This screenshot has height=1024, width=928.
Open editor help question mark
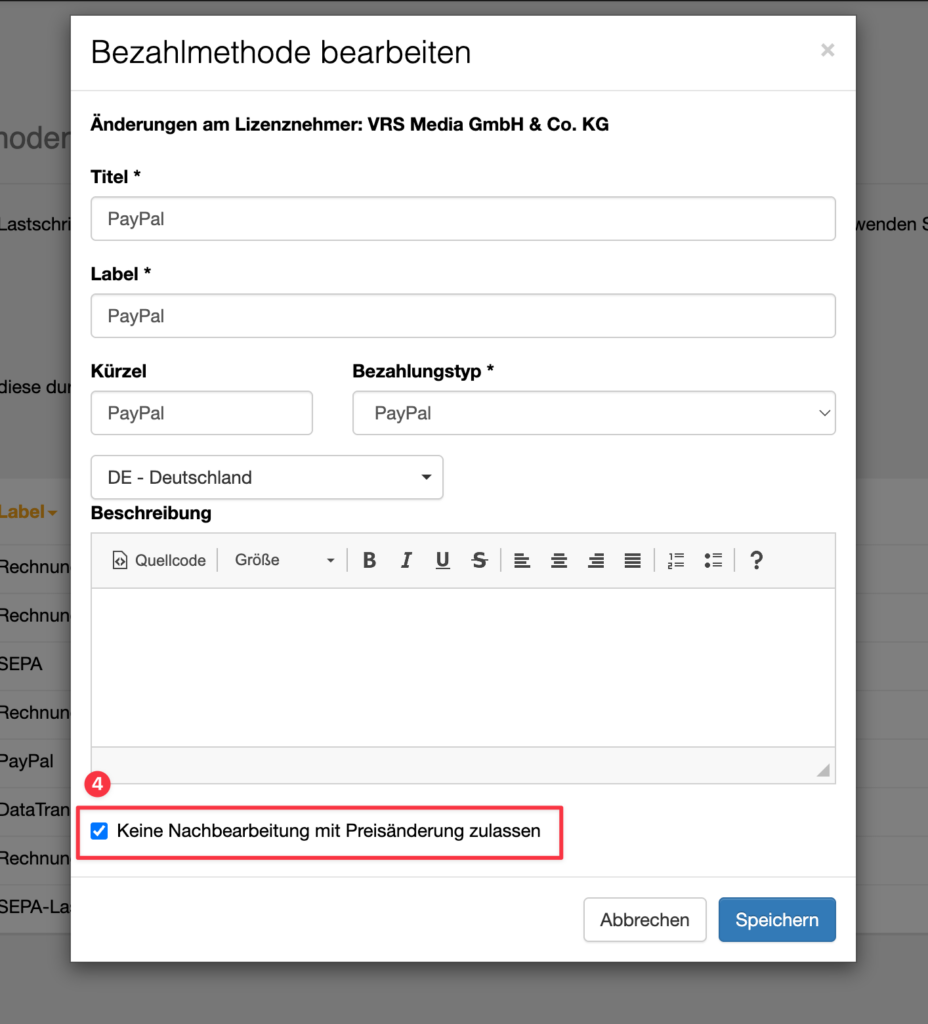[x=756, y=560]
